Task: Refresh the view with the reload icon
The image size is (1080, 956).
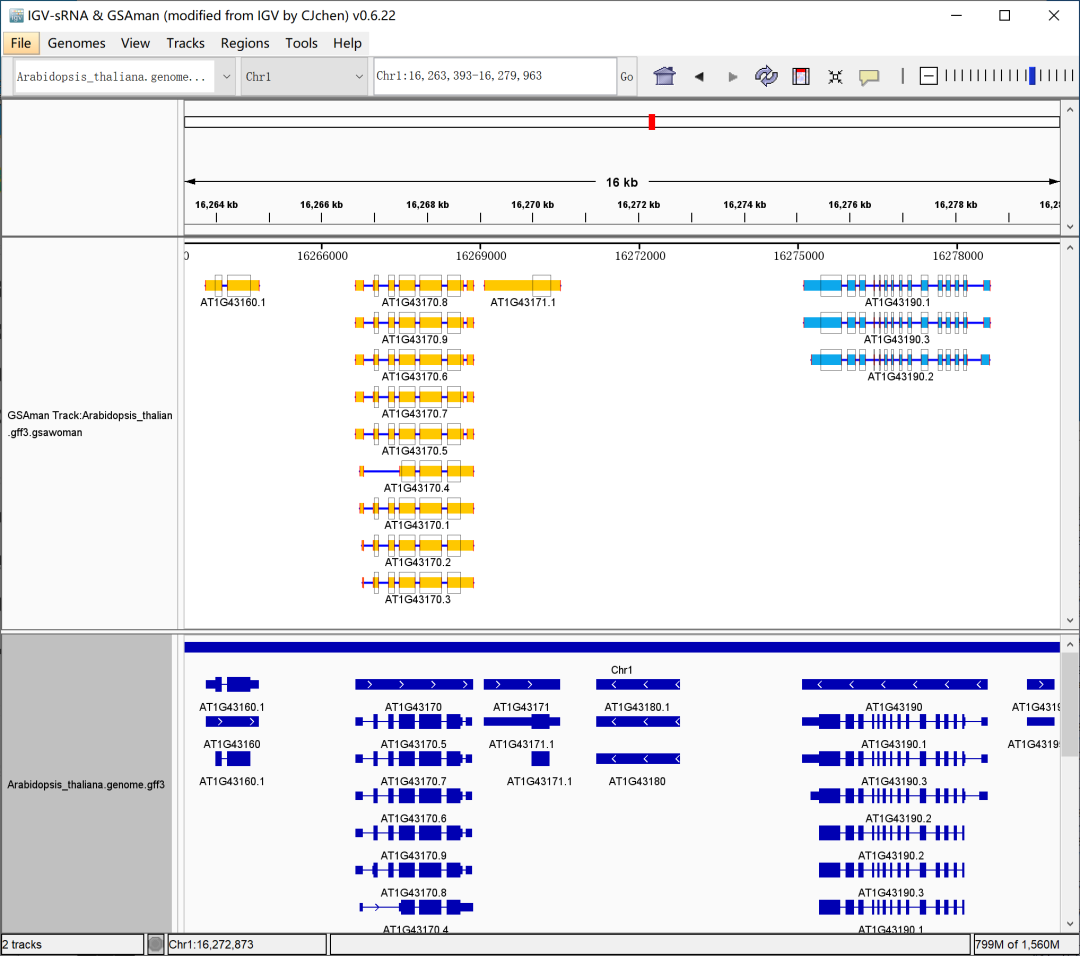Action: [x=766, y=77]
